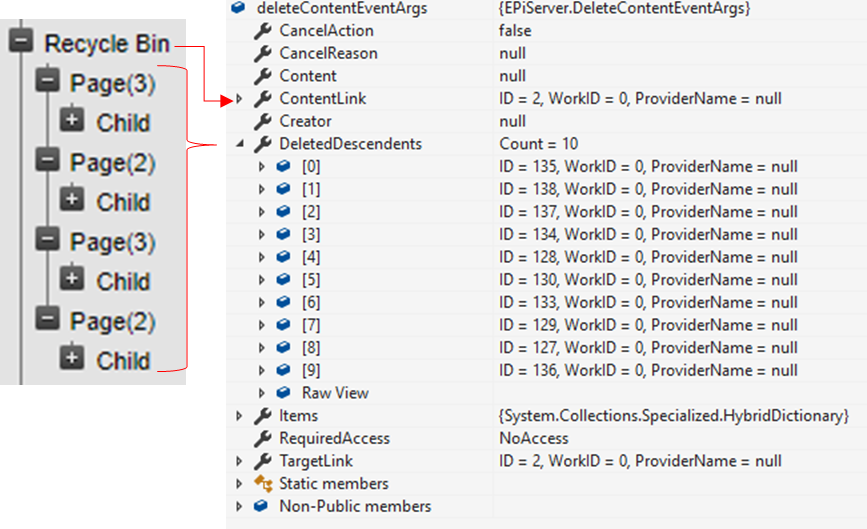Screen dimensions: 867x529
Task: Click the Non-Public members cube icon
Action: 263,506
